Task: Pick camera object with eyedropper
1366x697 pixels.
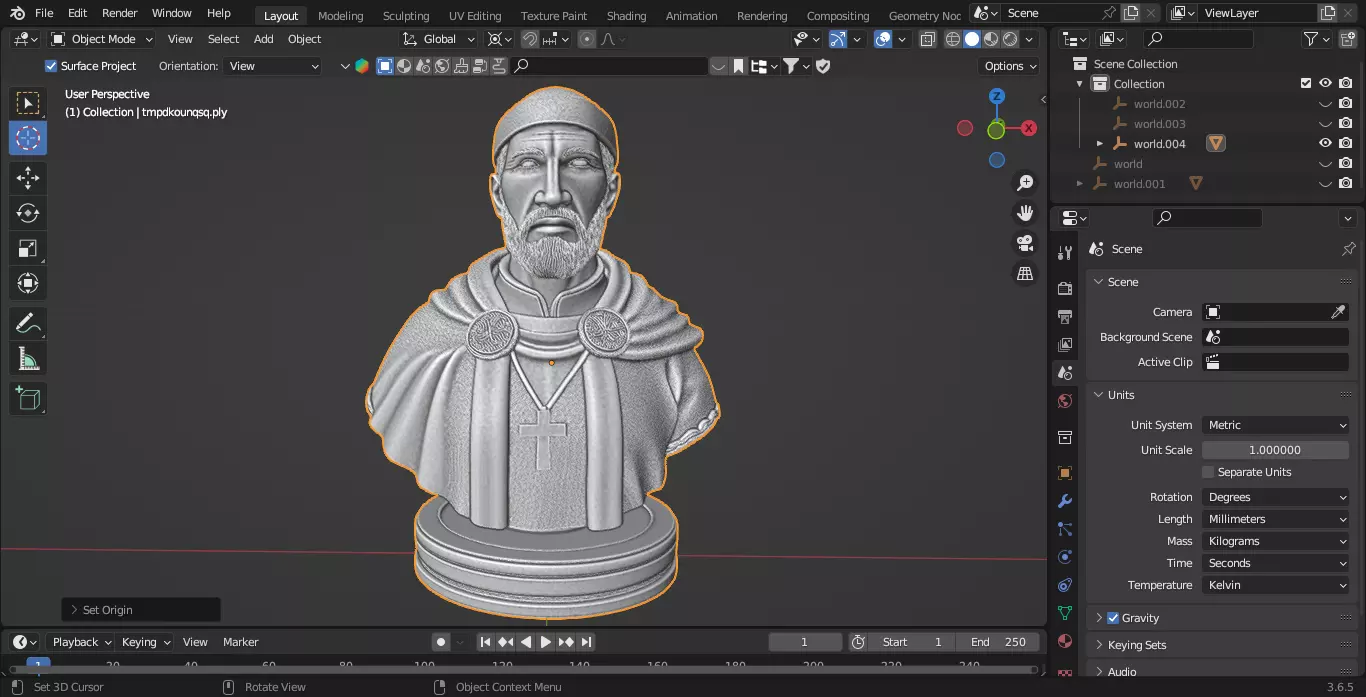Action: [x=1338, y=312]
